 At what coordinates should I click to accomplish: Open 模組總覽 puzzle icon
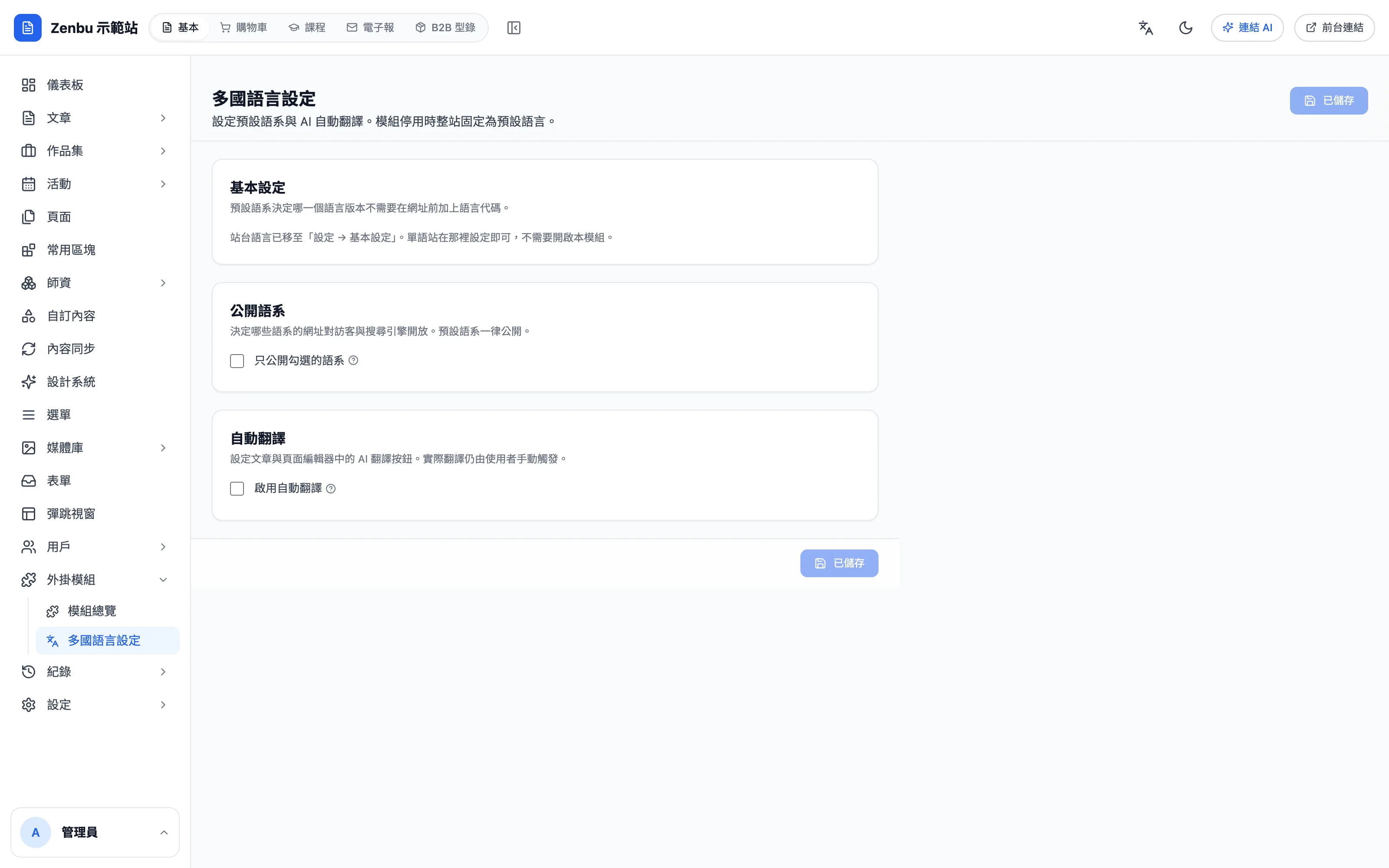(53, 612)
